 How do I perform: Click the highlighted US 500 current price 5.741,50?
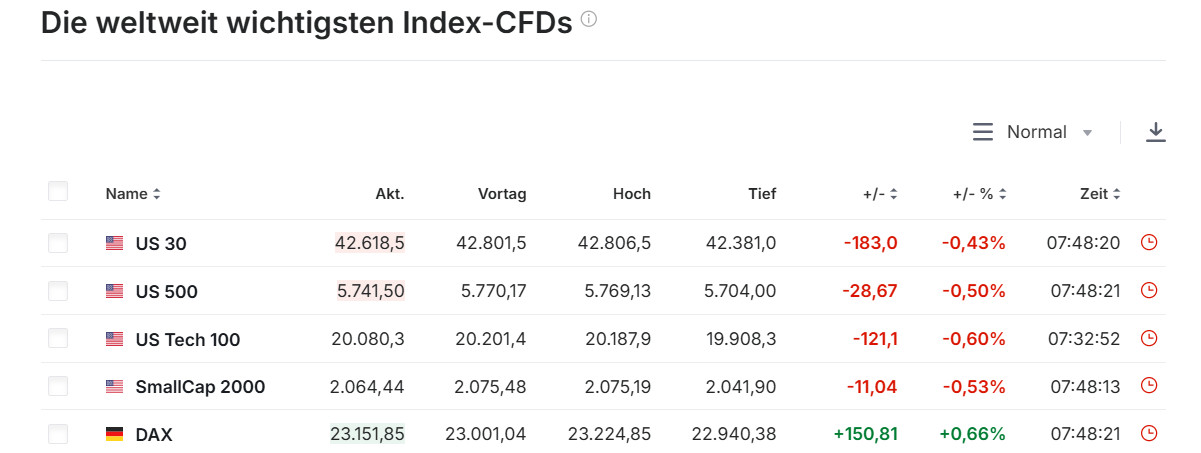coord(371,291)
